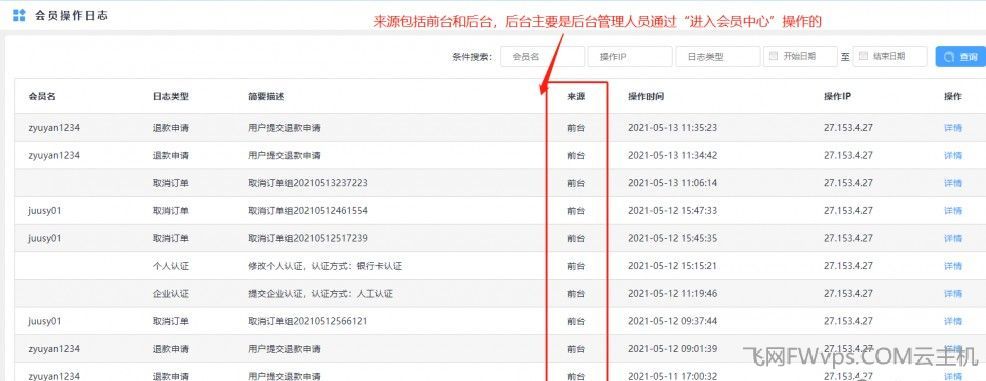Select timestamp 2021-05-12 11:19:46
The image size is (986, 381).
coord(672,294)
